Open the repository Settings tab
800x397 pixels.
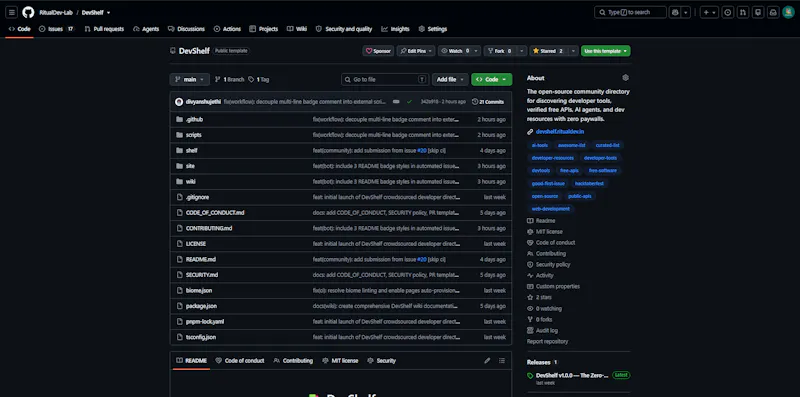[433, 29]
